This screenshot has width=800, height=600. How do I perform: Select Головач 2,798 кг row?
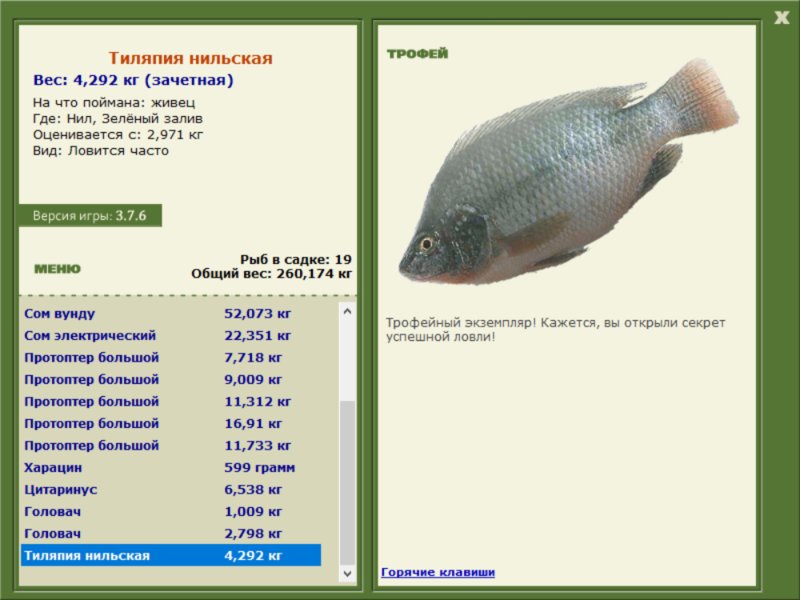coord(171,533)
